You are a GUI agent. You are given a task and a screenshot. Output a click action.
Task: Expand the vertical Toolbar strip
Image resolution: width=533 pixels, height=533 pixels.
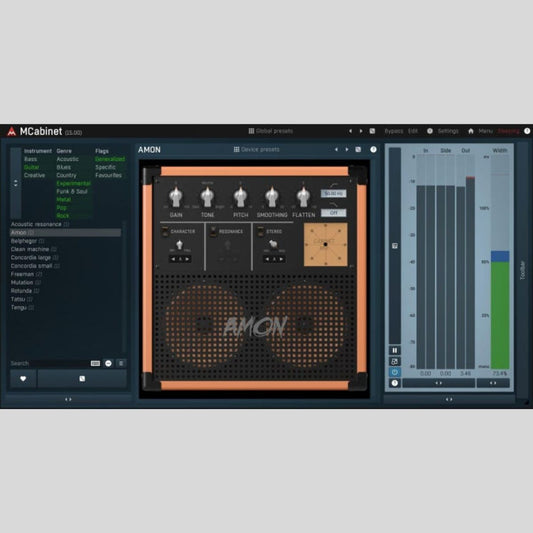click(x=523, y=271)
